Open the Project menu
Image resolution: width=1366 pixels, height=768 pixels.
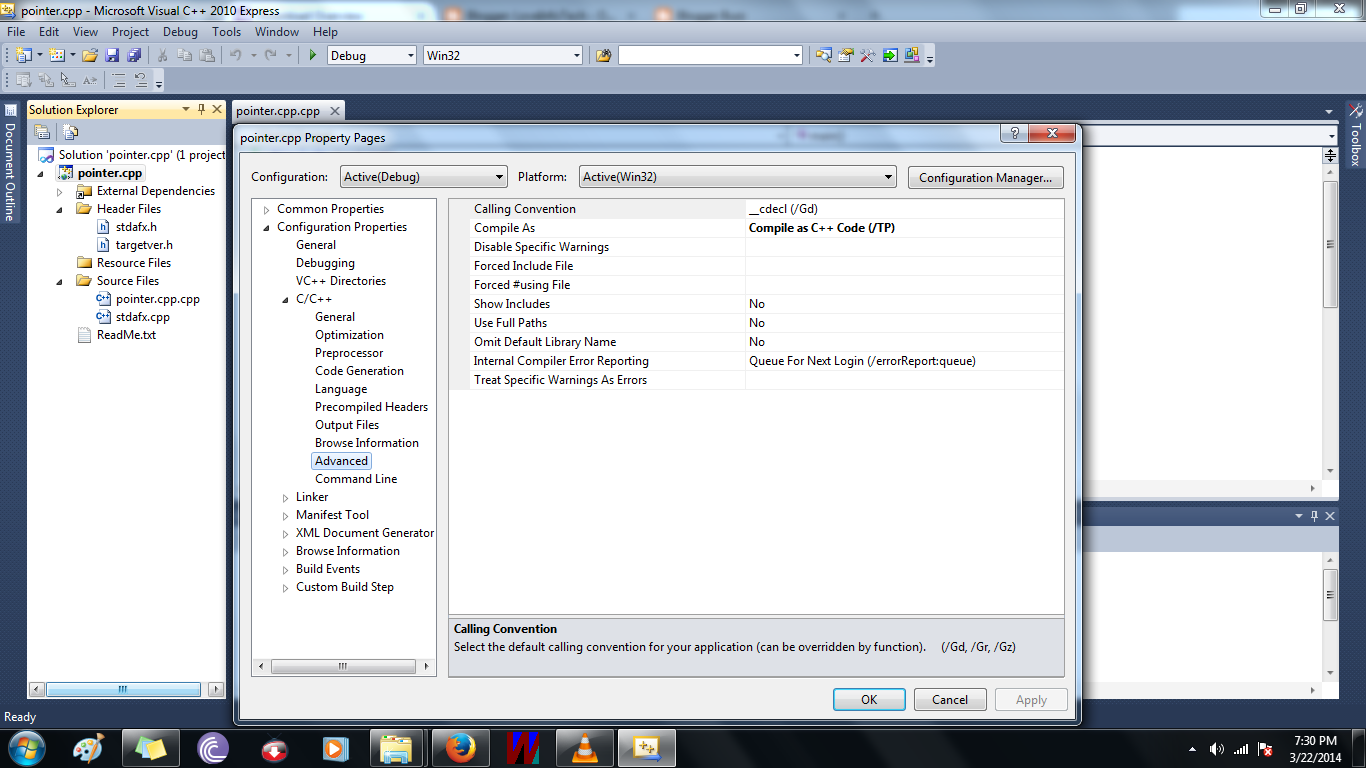[x=130, y=32]
